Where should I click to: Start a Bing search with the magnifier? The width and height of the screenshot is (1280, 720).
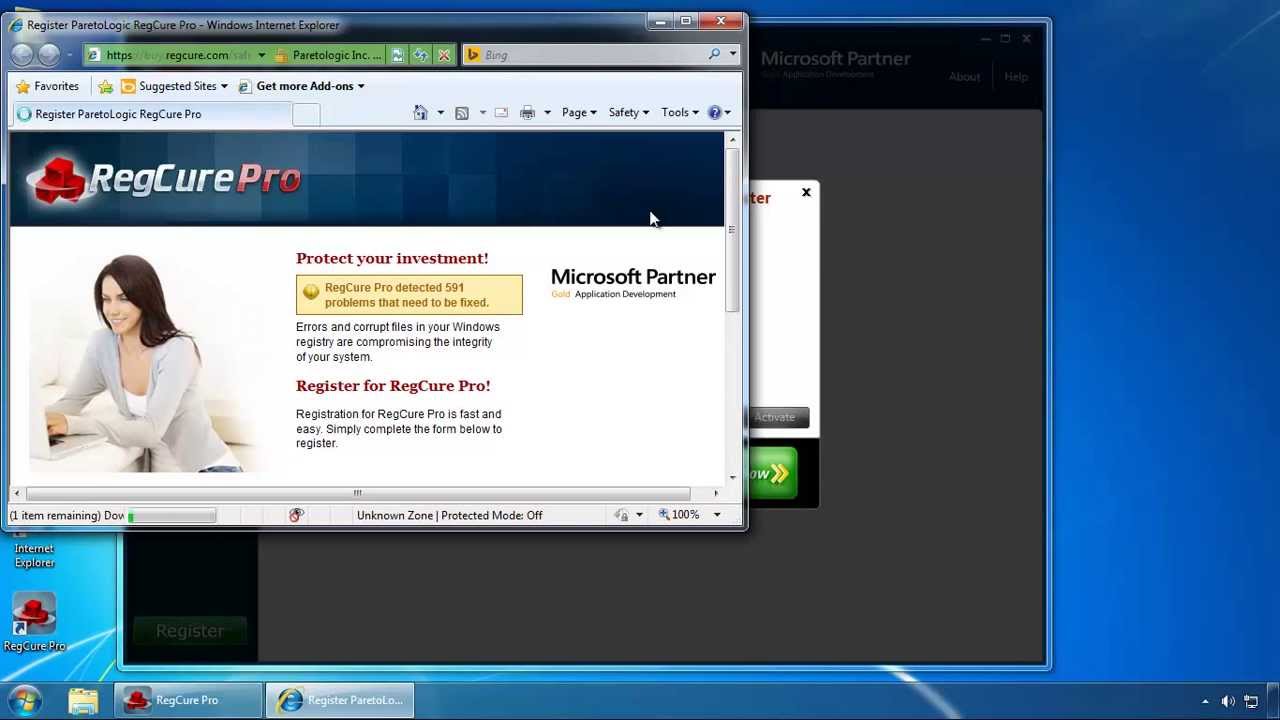714,54
